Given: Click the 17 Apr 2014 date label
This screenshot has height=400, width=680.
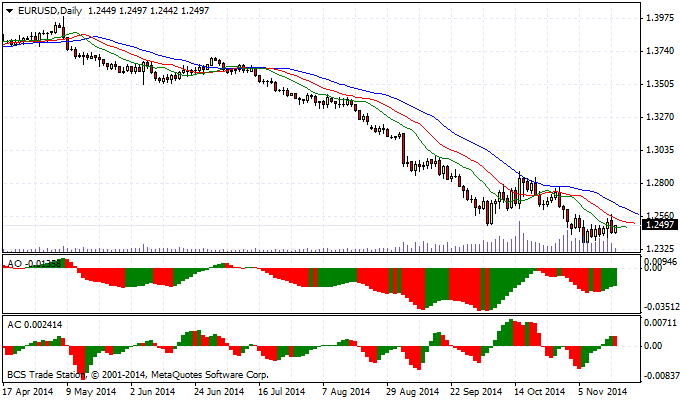Looking at the screenshot, I should 28,392.
